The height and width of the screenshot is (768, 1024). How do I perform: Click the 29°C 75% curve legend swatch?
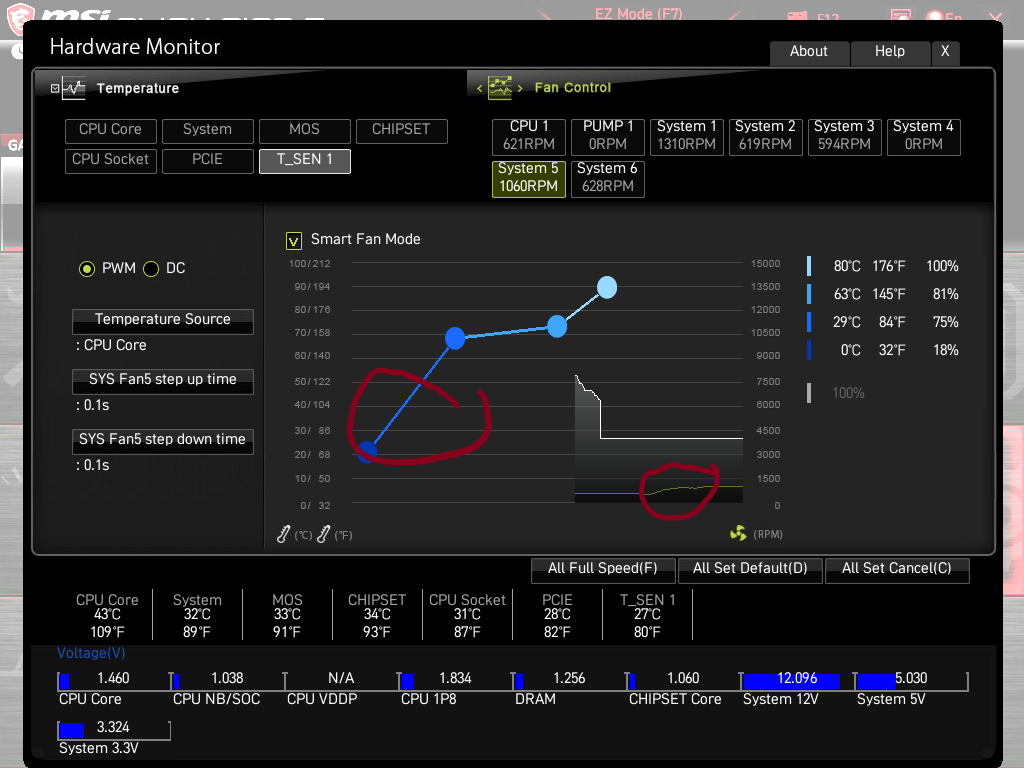[x=809, y=322]
